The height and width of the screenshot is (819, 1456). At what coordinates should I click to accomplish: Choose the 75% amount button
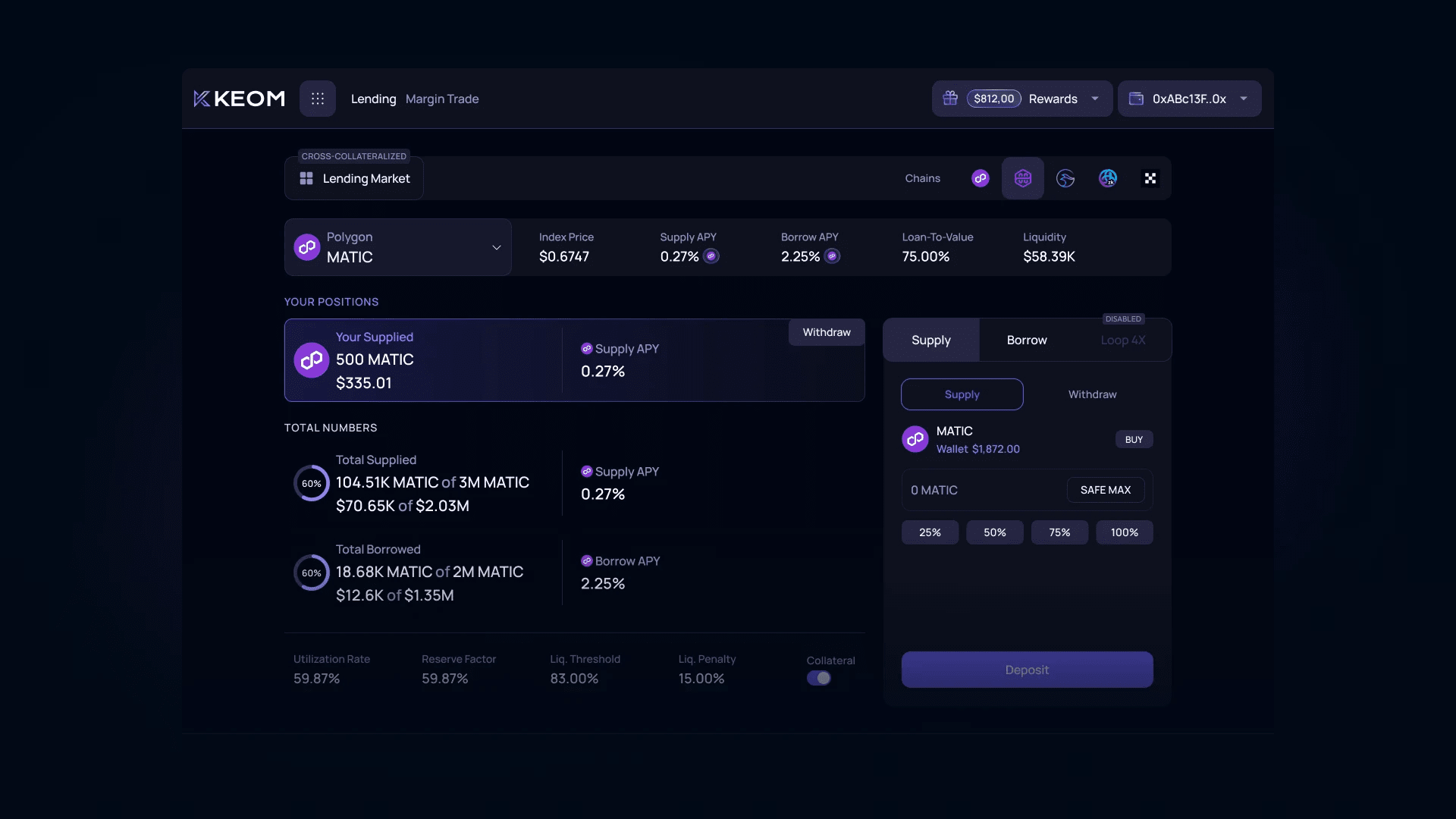(1059, 532)
